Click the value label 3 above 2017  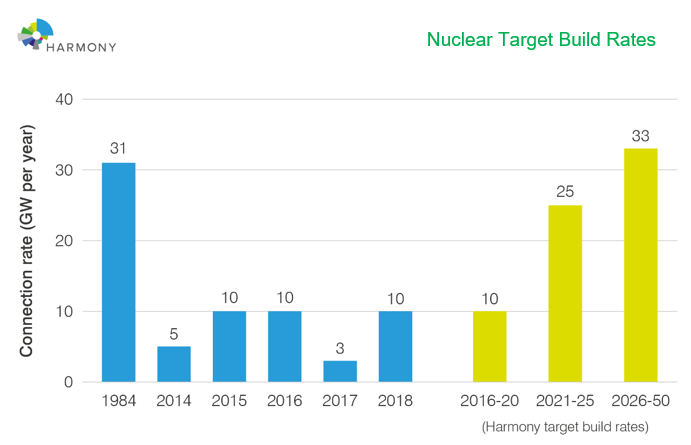pyautogui.click(x=340, y=347)
